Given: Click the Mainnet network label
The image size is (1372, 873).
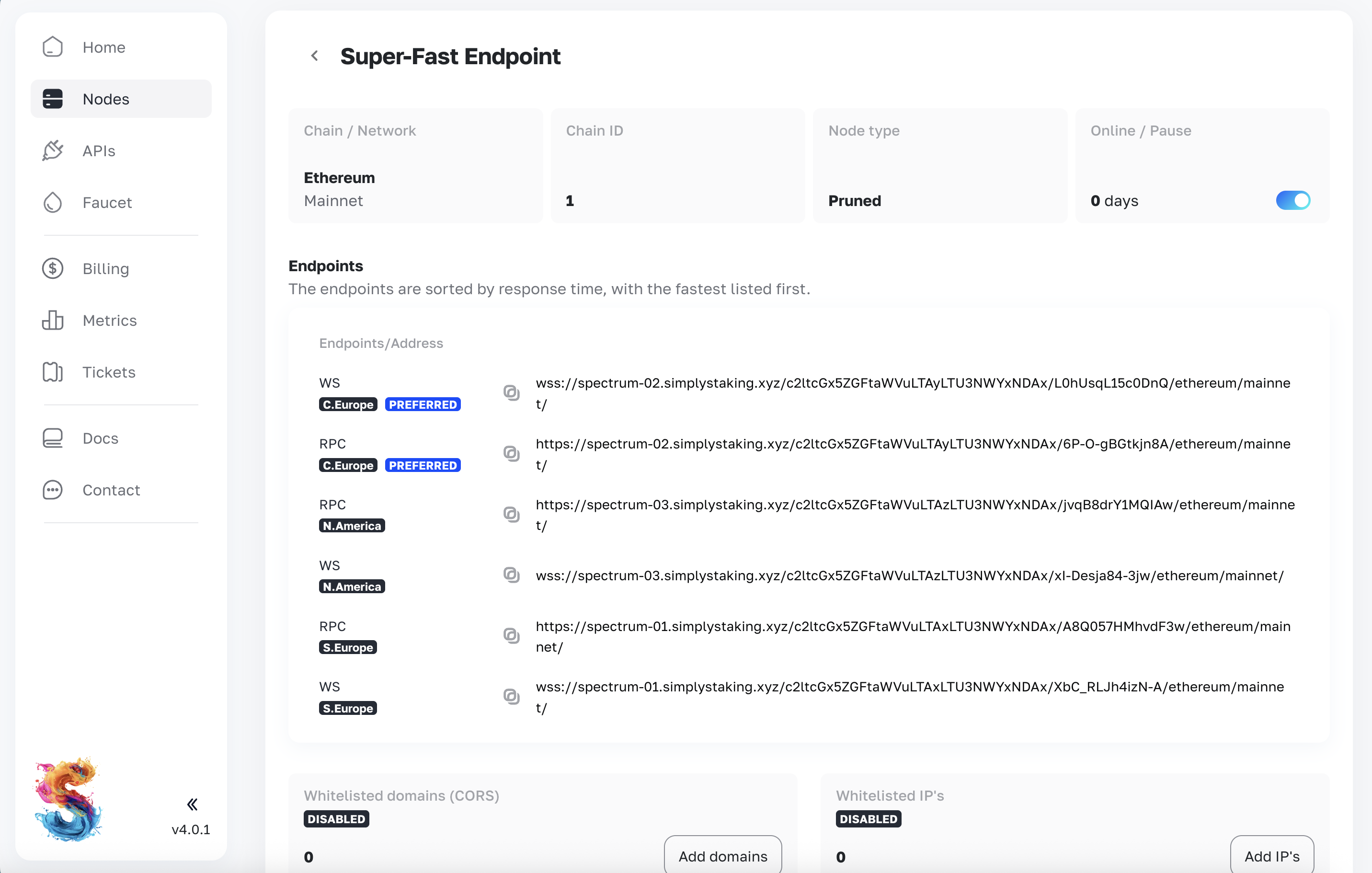Looking at the screenshot, I should 333,201.
